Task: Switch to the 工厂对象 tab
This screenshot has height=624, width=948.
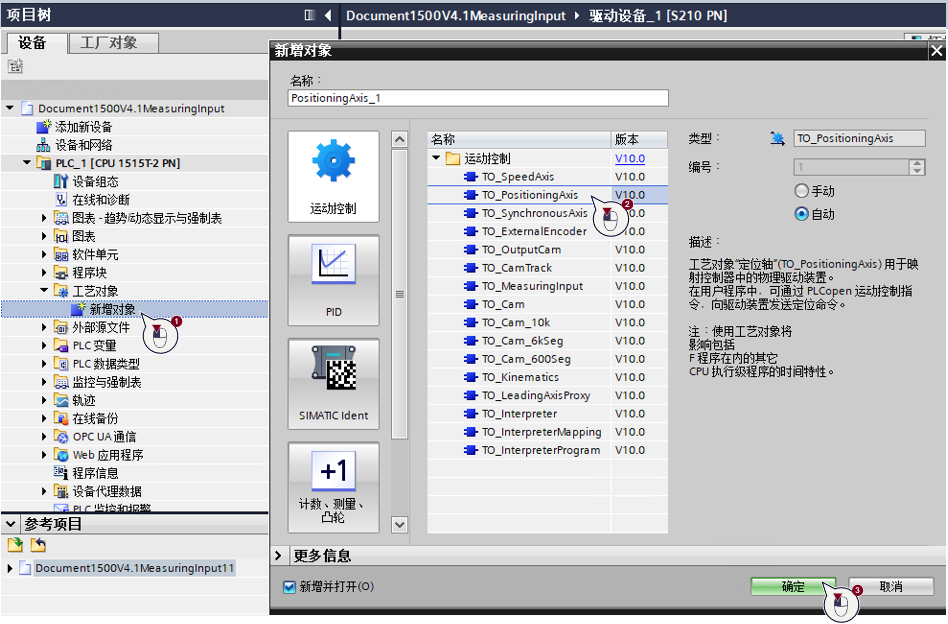Action: (x=113, y=43)
